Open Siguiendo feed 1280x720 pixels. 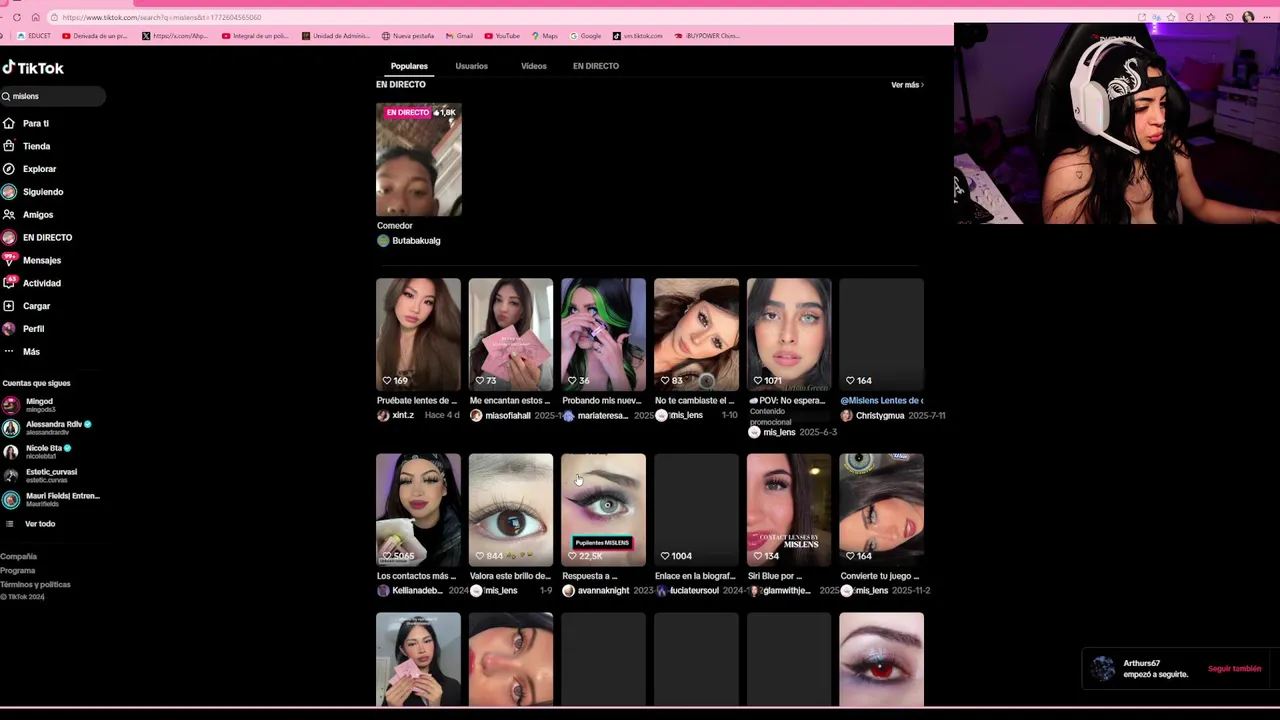point(33,192)
